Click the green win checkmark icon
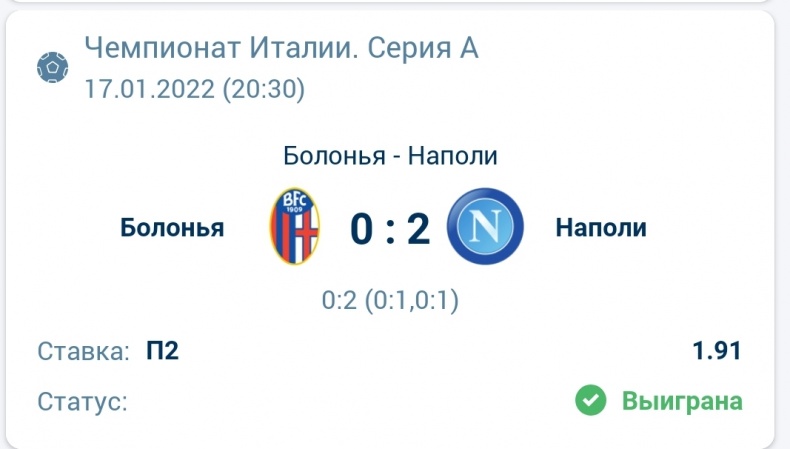This screenshot has width=790, height=449. pos(590,400)
